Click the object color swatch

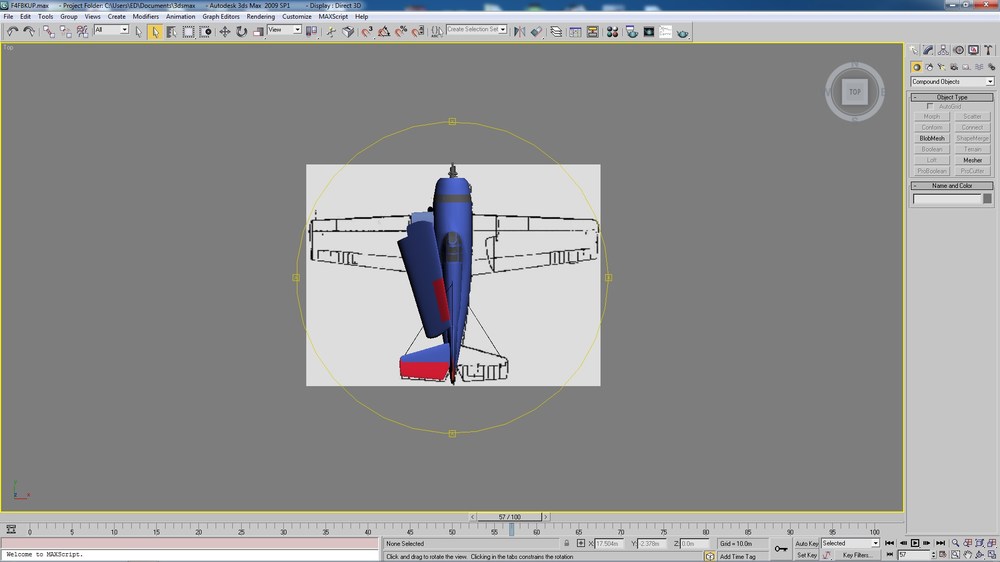coord(987,199)
